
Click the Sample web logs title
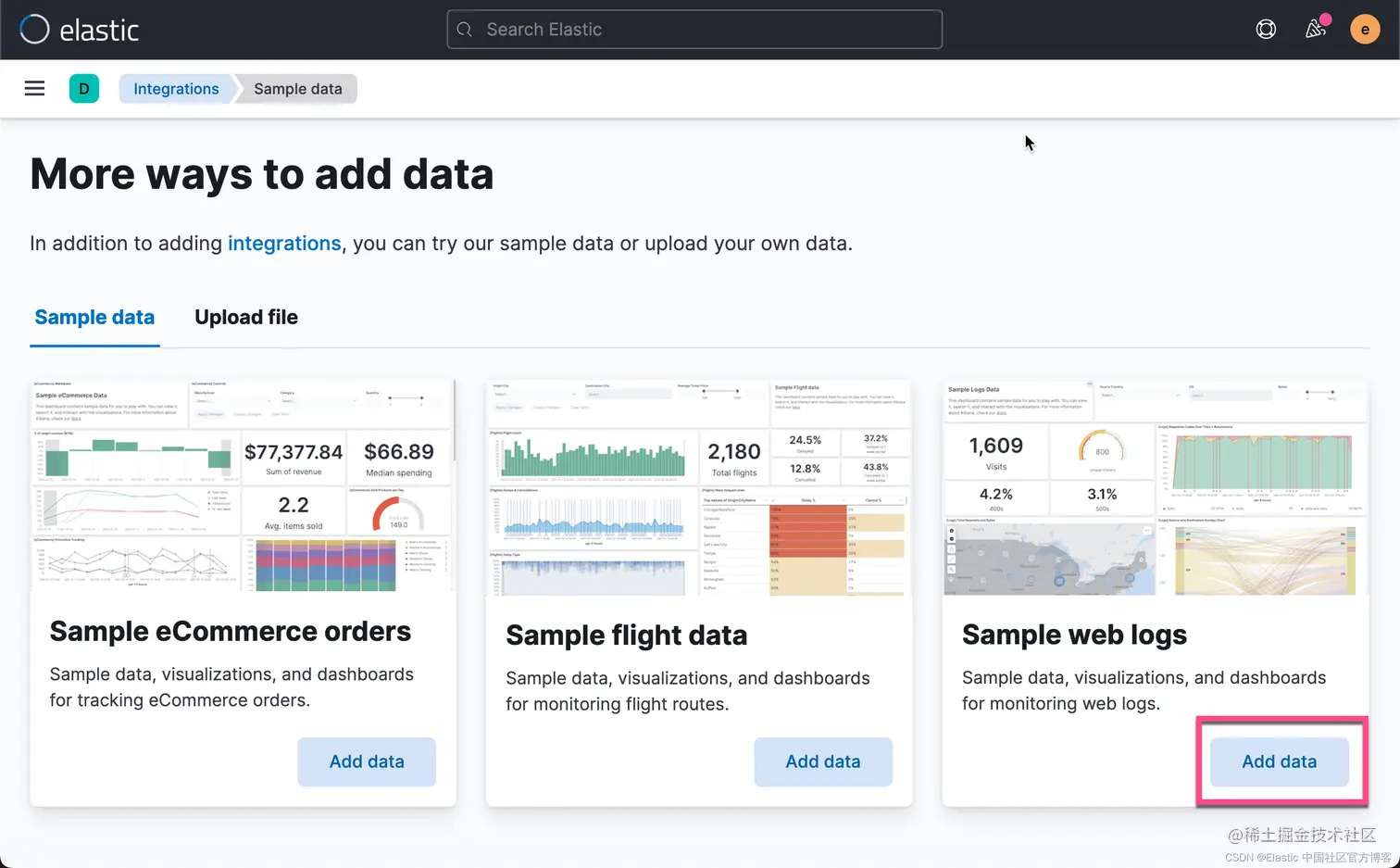[x=1074, y=635]
